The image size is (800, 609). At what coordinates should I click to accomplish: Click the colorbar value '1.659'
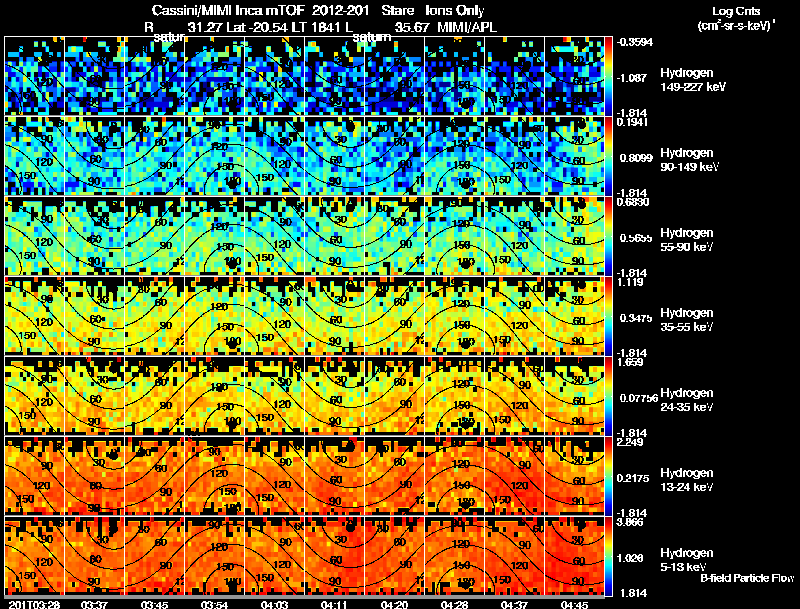[630, 362]
